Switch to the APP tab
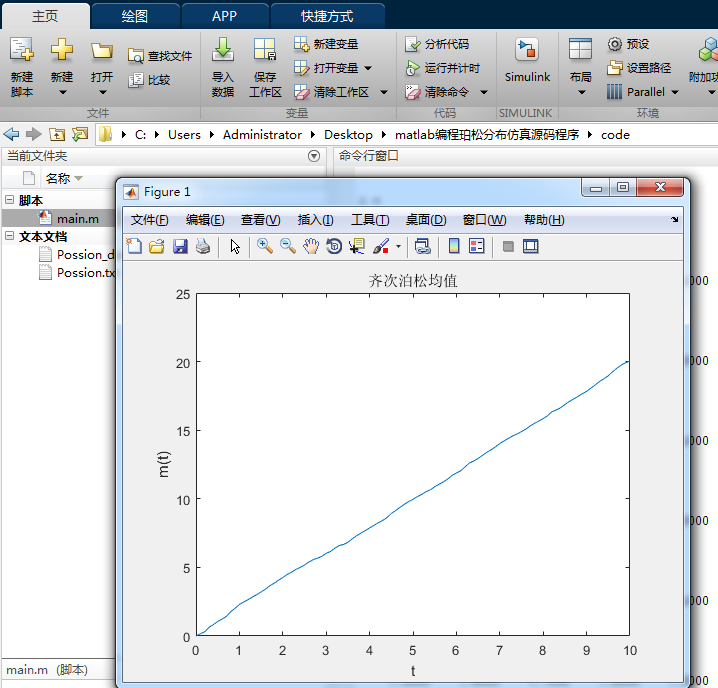 [x=224, y=16]
